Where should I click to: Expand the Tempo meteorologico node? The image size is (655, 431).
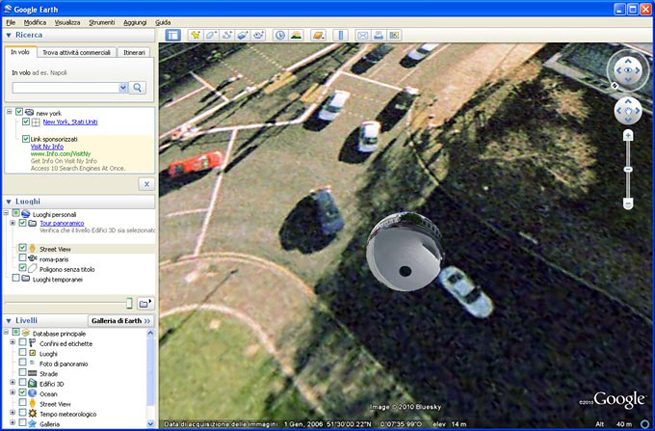tap(13, 413)
